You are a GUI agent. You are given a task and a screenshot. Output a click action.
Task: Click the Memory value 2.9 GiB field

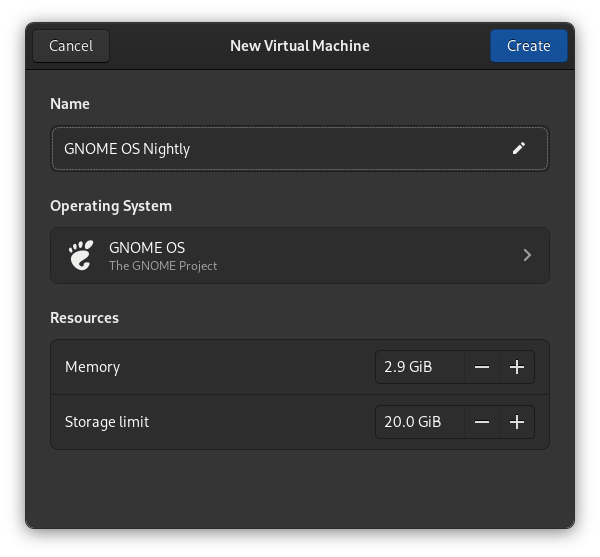(x=420, y=367)
